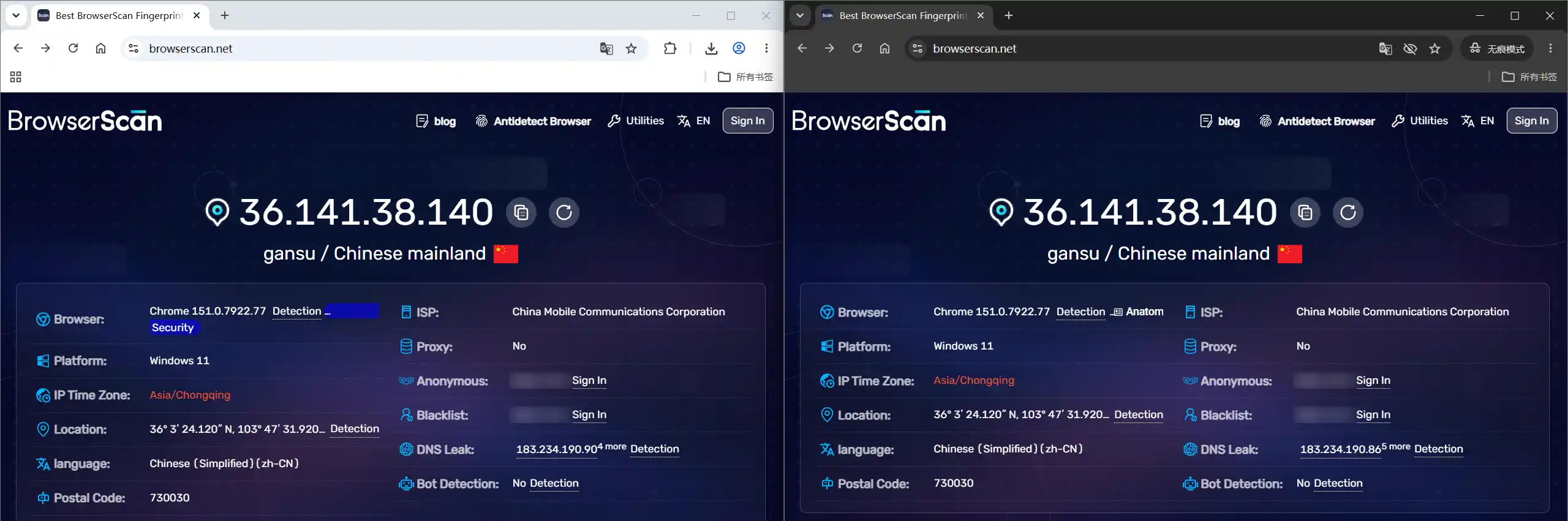1568x521 pixels.
Task: Open EN language selector in right window
Action: pyautogui.click(x=1478, y=121)
